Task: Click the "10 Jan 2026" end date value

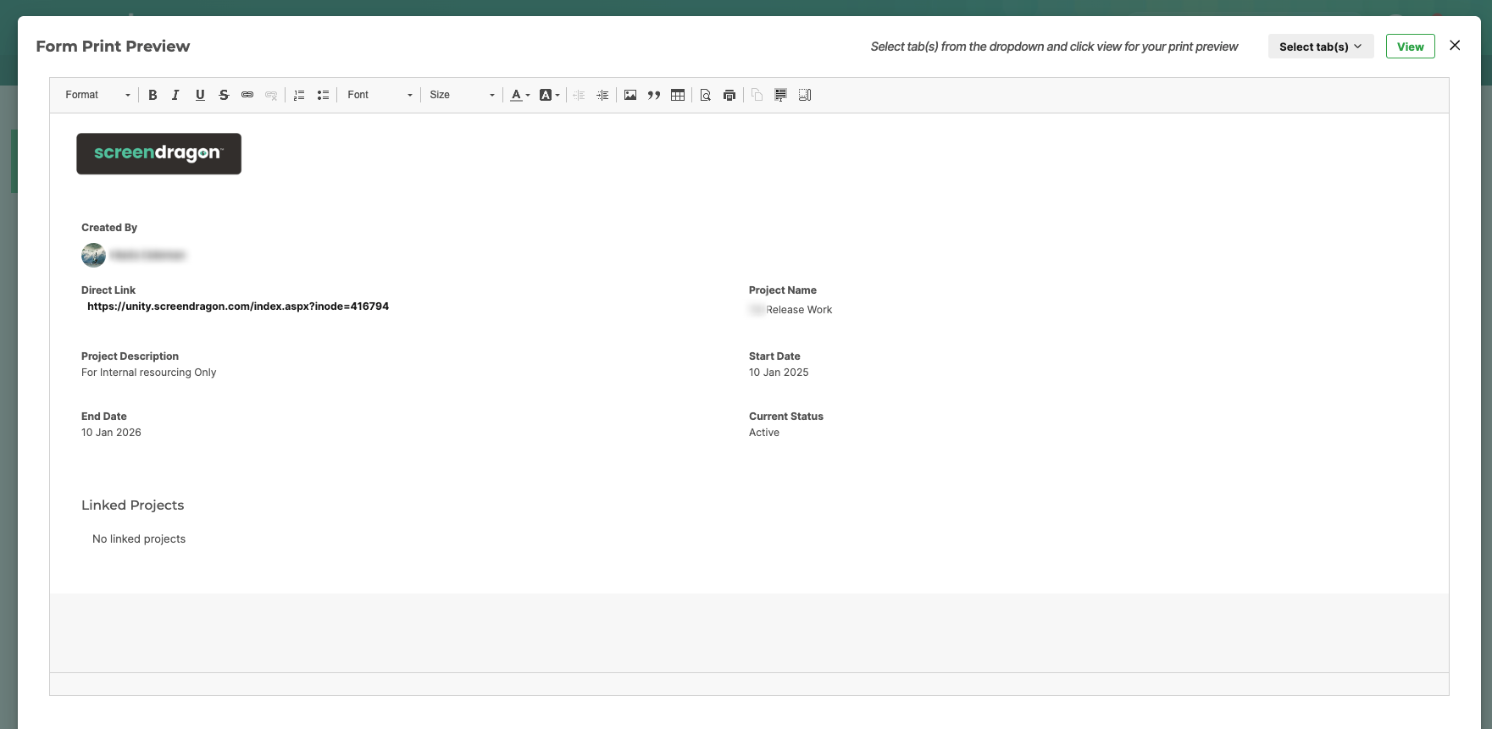Action: (111, 433)
